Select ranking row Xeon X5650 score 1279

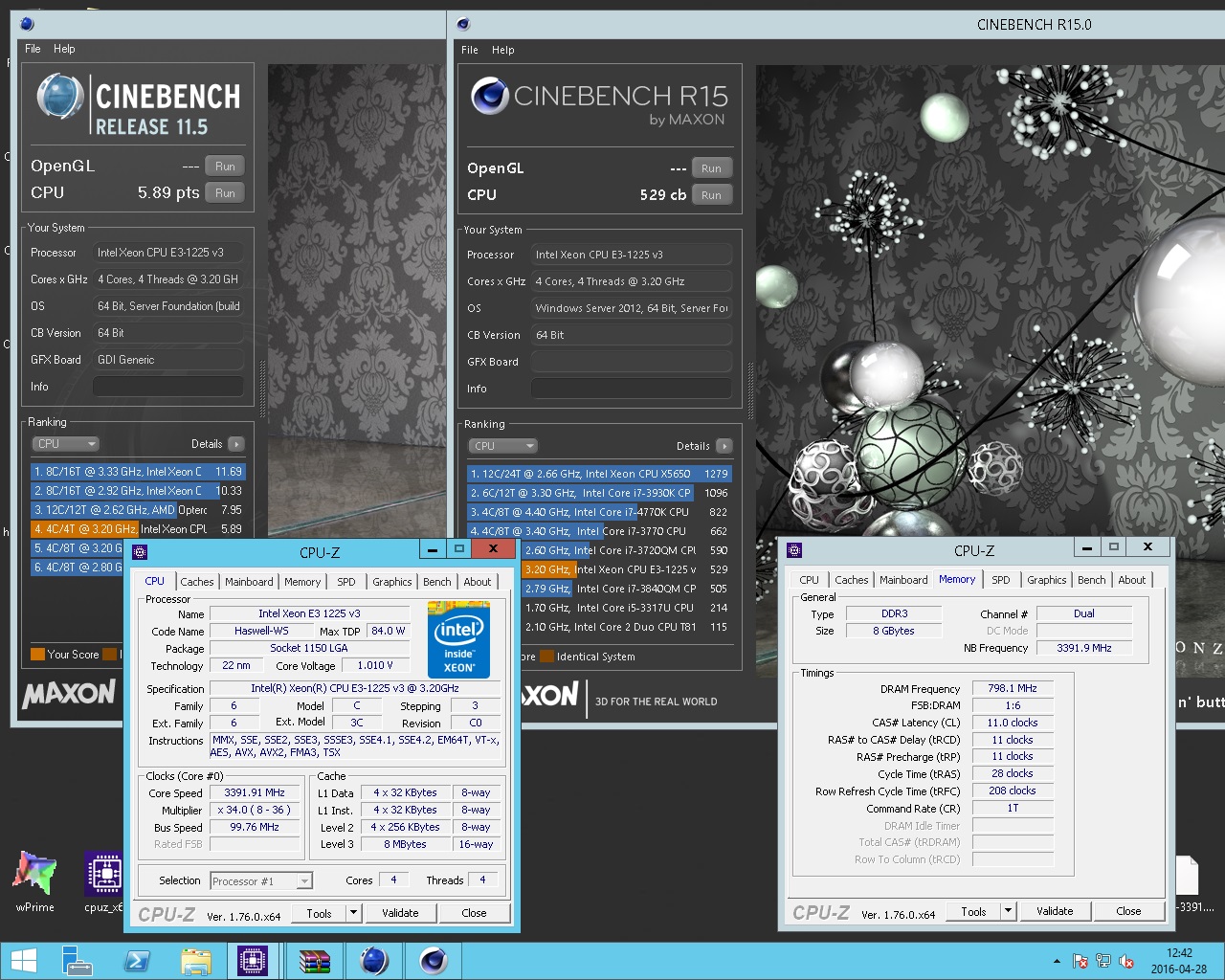[x=599, y=474]
